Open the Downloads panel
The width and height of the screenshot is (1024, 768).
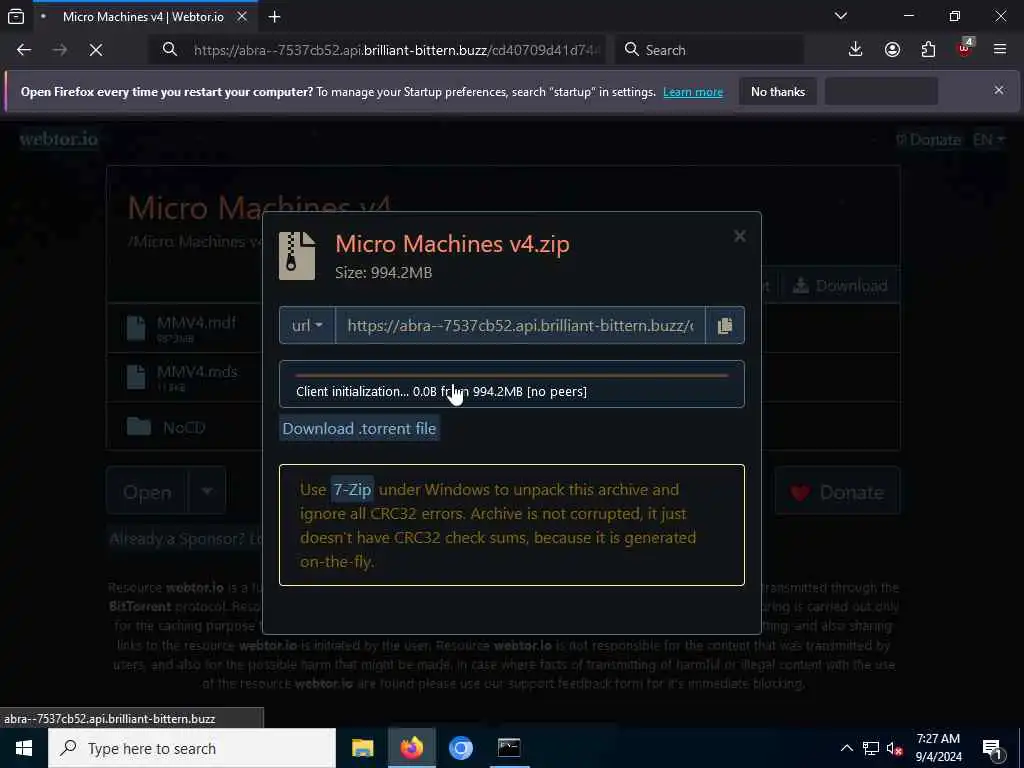[x=856, y=50]
